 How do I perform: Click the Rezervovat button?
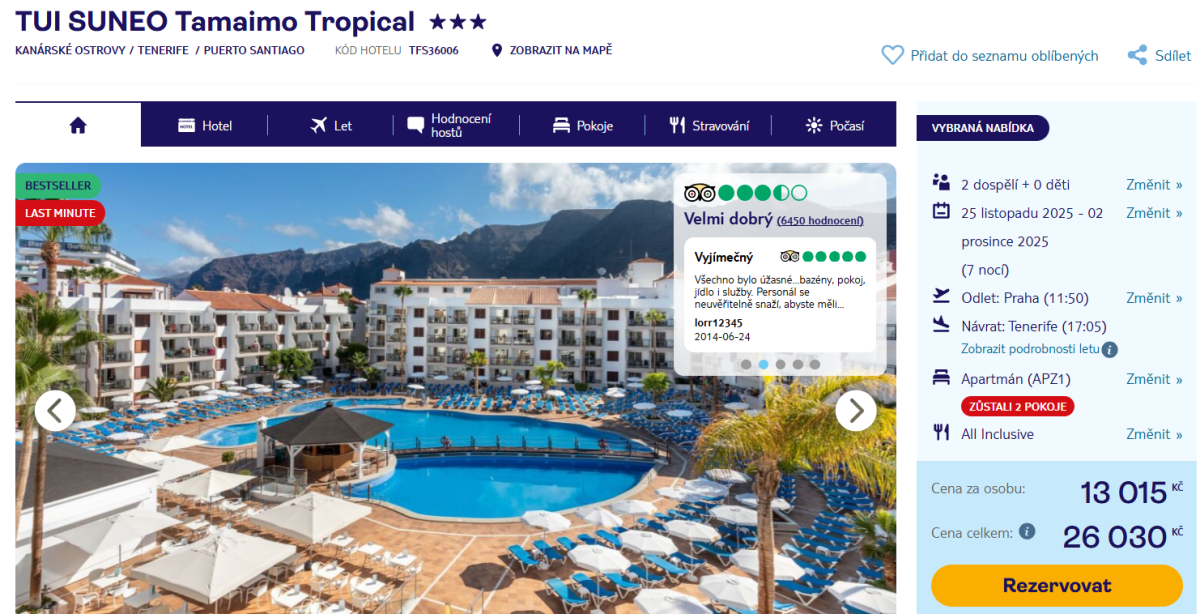click(x=1056, y=585)
